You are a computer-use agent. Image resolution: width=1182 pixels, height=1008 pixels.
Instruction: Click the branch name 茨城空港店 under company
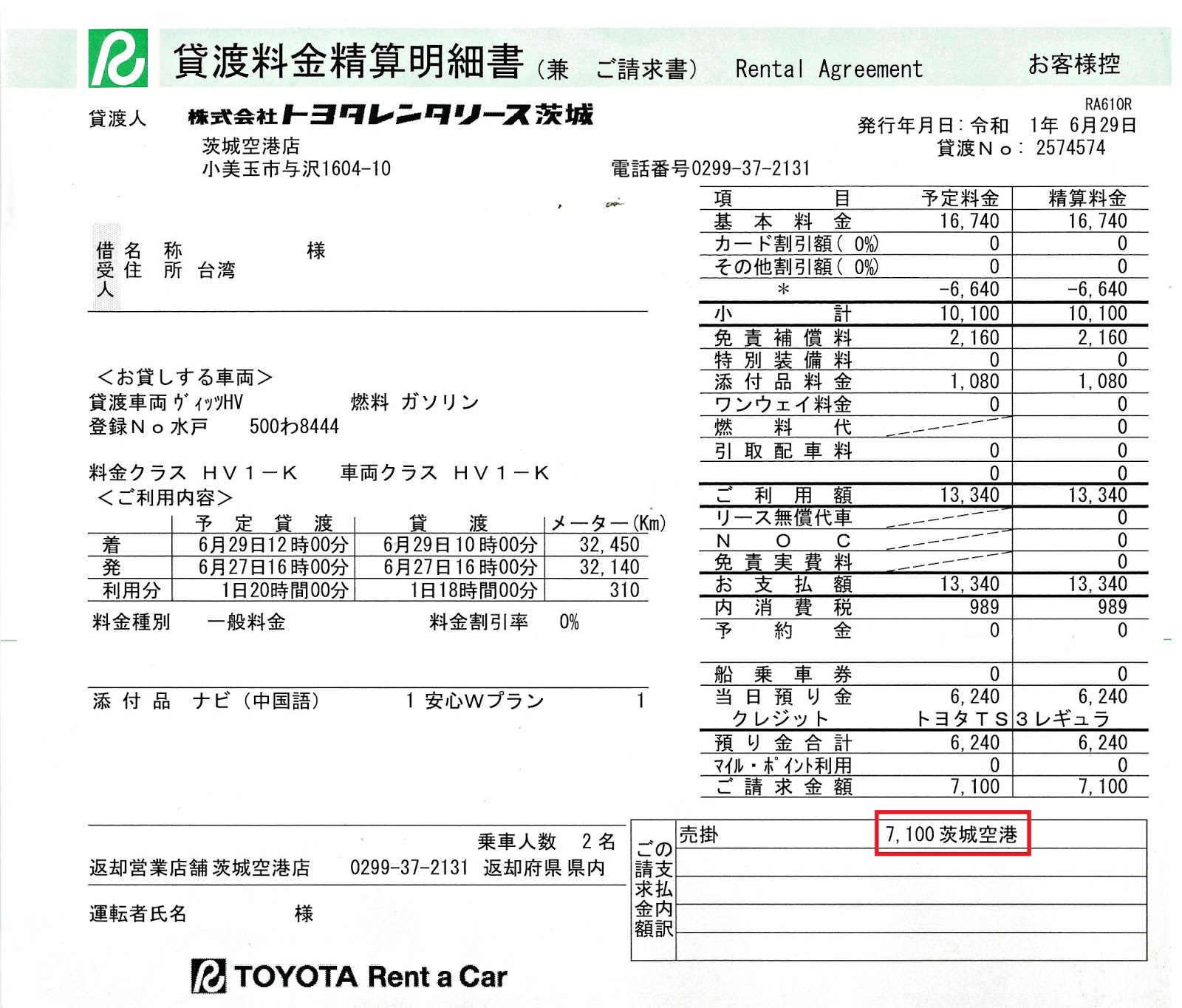pyautogui.click(x=251, y=146)
